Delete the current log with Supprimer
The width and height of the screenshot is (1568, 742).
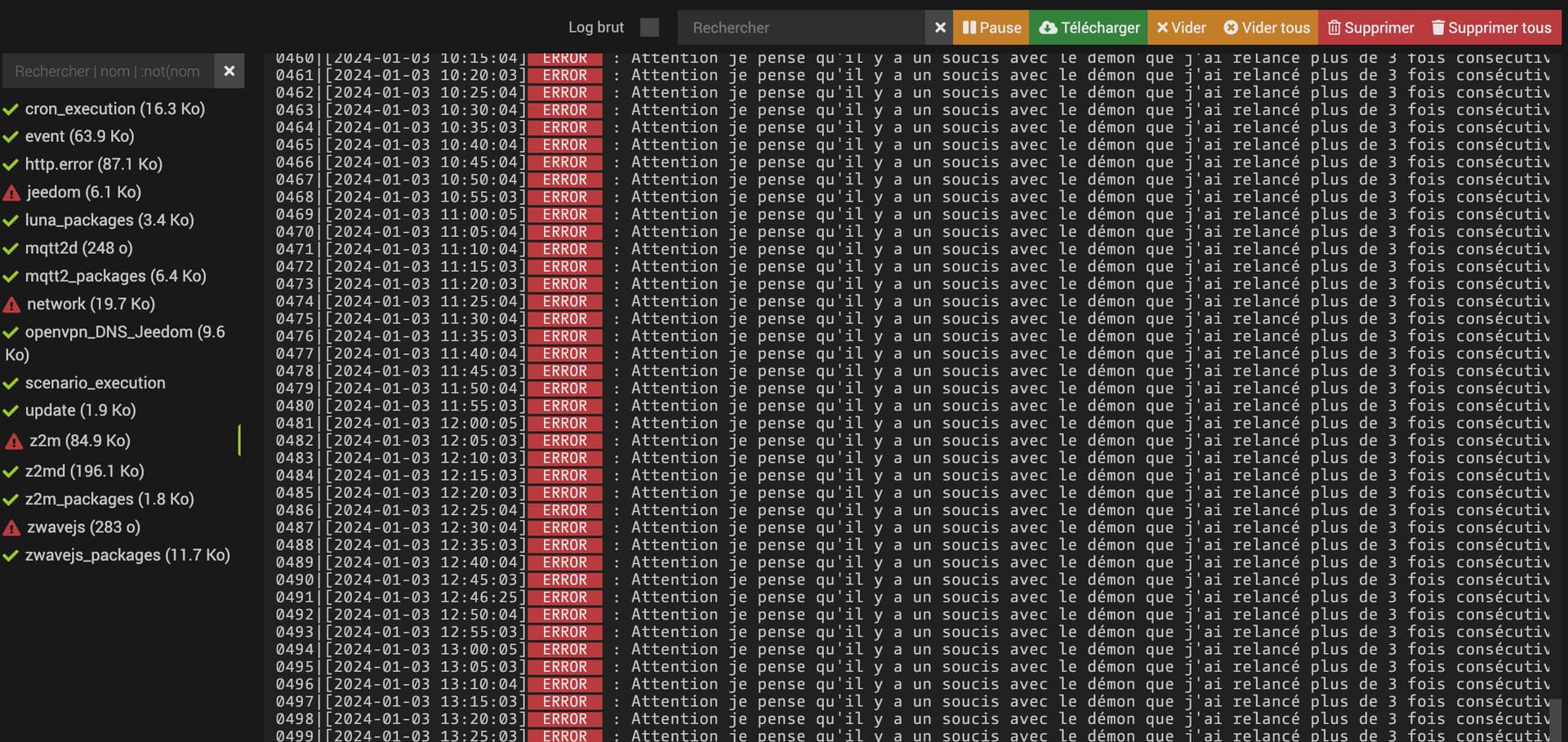pos(1370,28)
